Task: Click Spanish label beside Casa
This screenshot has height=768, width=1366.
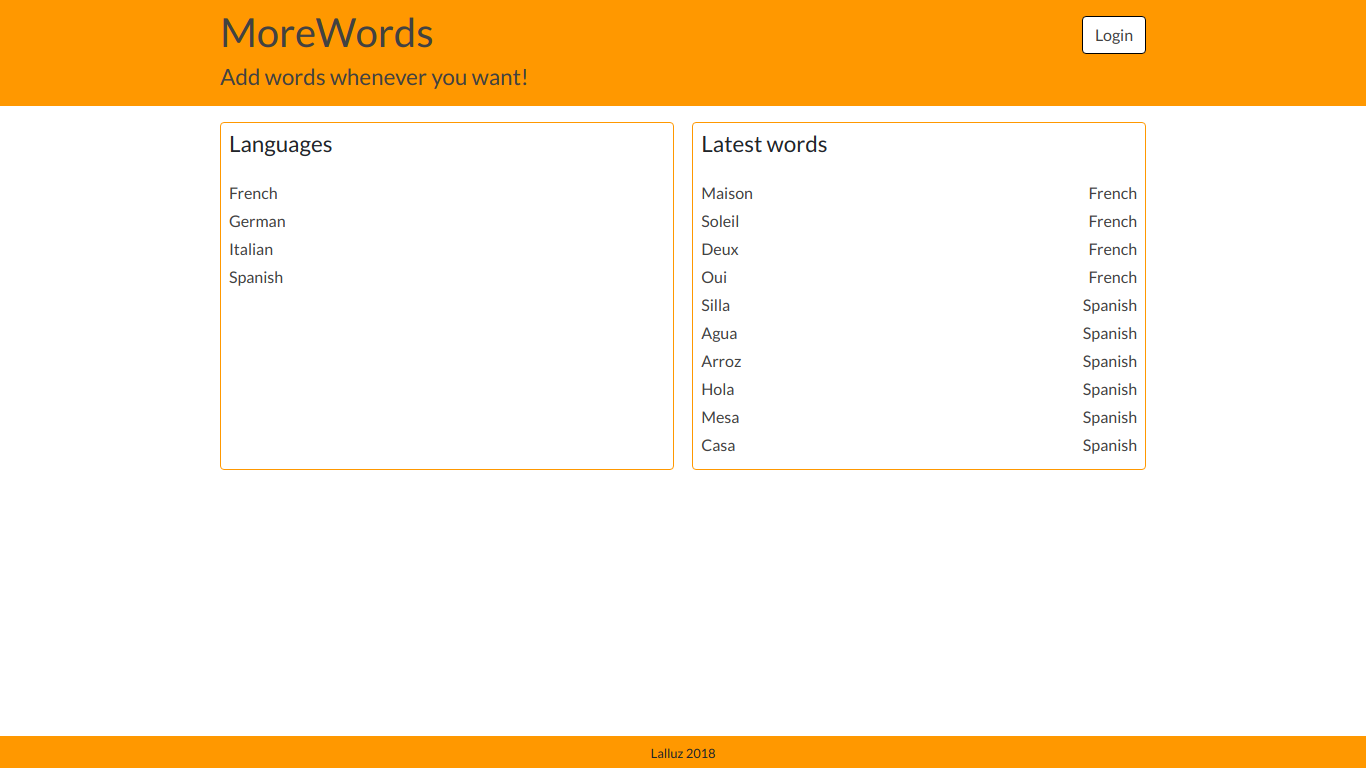Action: click(1109, 445)
